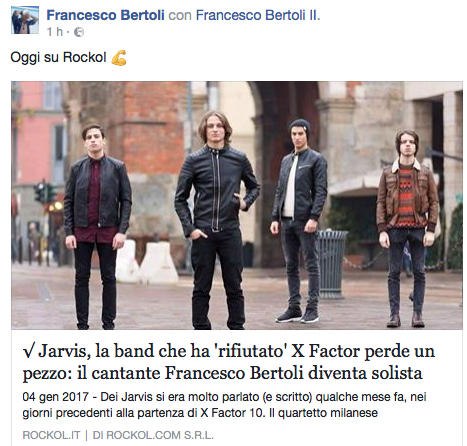This screenshot has width=467, height=446.
Task: Click the ROCKOL.IT source link
Action: tap(51, 435)
